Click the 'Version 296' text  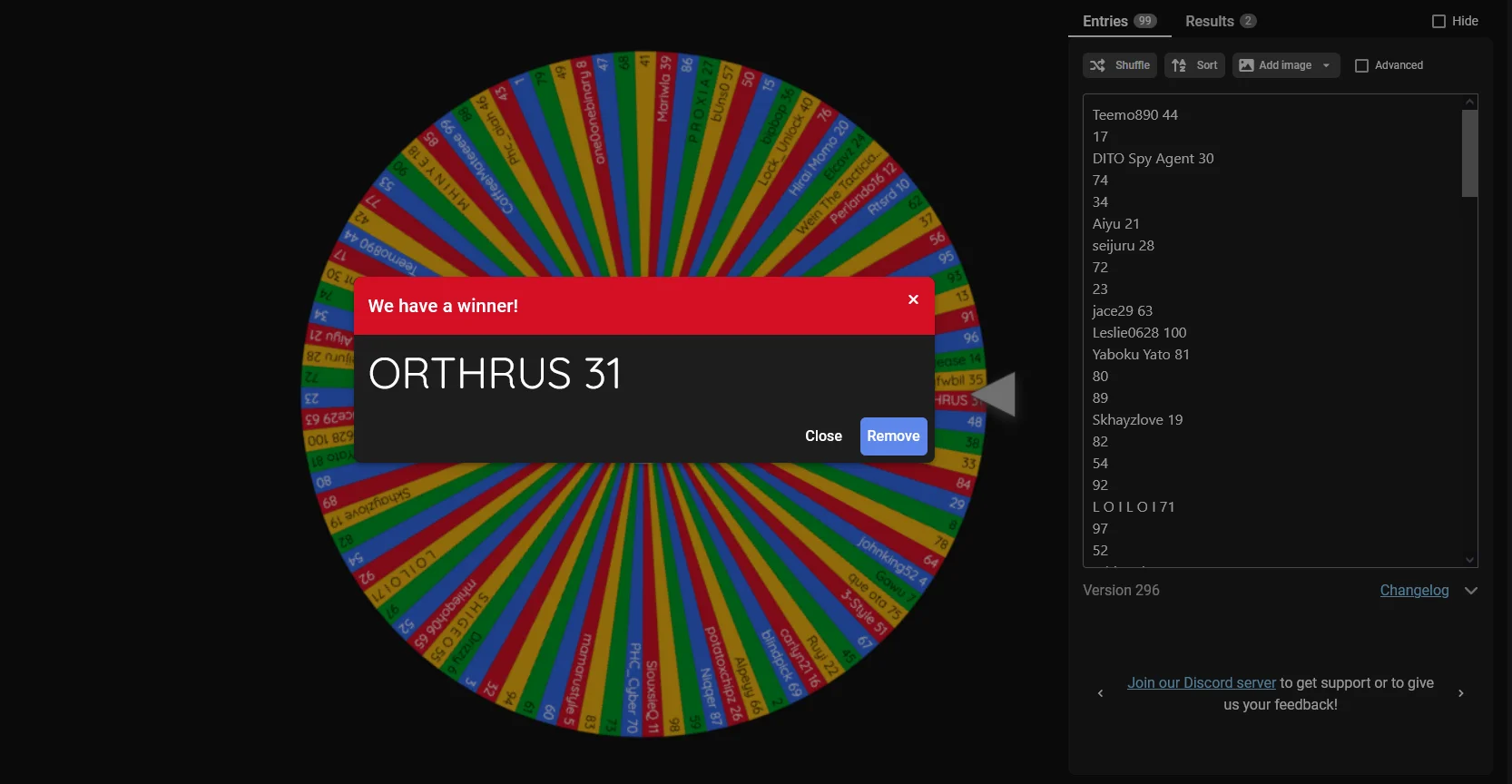(x=1121, y=590)
